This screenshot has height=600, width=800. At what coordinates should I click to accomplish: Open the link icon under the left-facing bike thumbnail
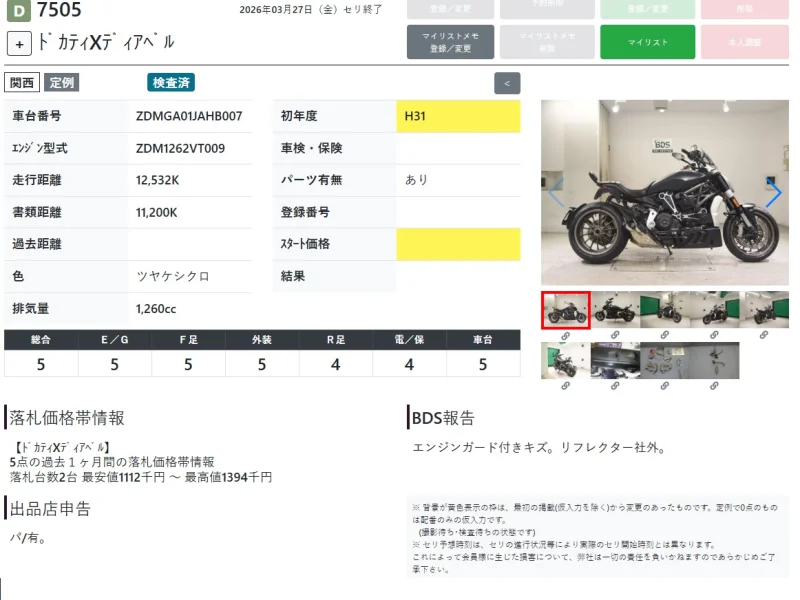click(615, 335)
